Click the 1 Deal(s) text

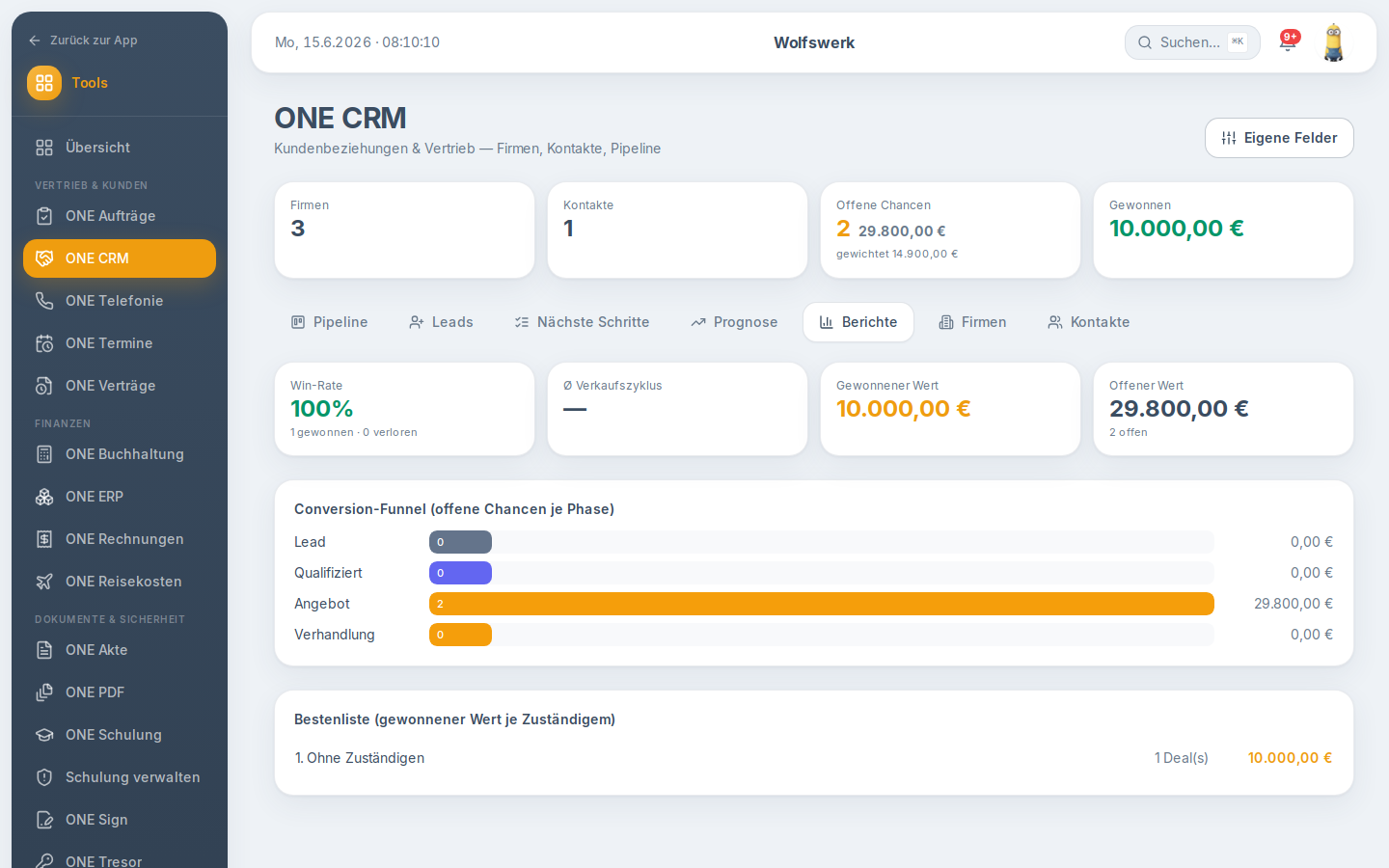coord(1182,758)
